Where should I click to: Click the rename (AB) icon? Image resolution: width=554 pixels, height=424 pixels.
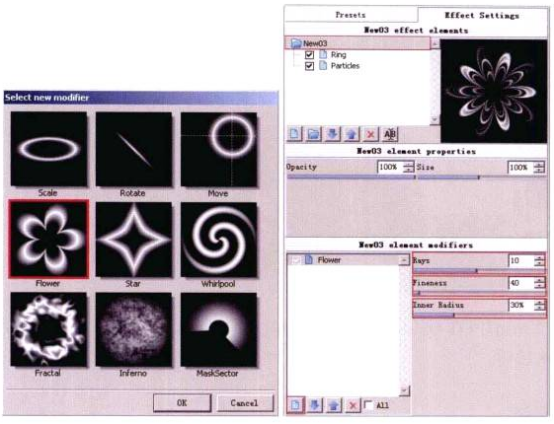(390, 134)
